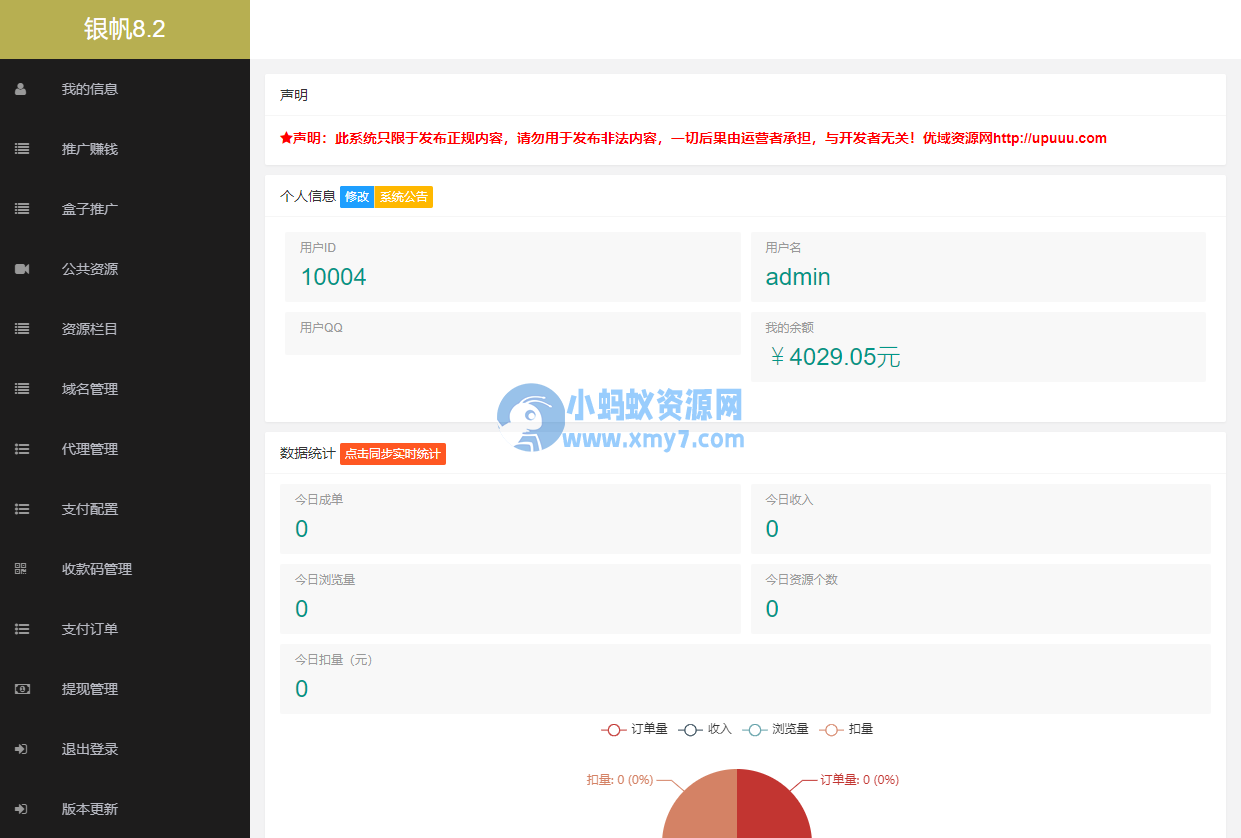
Task: Click the sign-out icon beside 退出登录
Action: [x=21, y=749]
